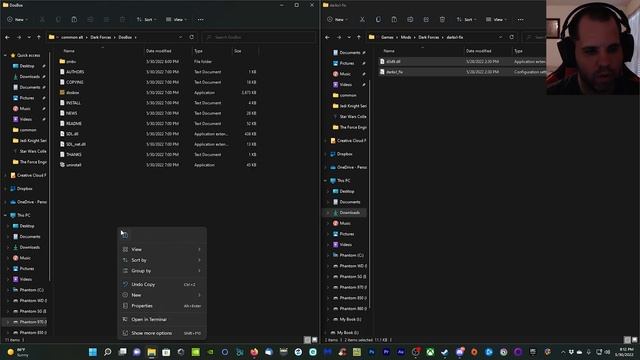
Task: Click Paste in the DosBox window toolbar
Action: tap(74, 20)
